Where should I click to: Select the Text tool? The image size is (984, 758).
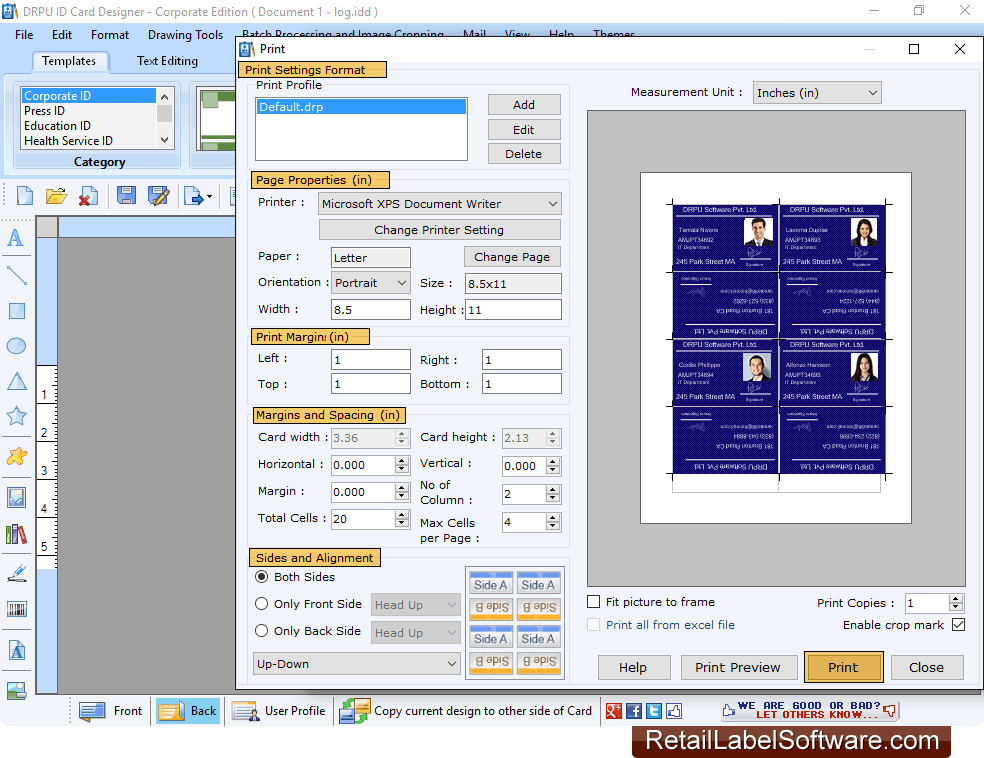coord(16,238)
